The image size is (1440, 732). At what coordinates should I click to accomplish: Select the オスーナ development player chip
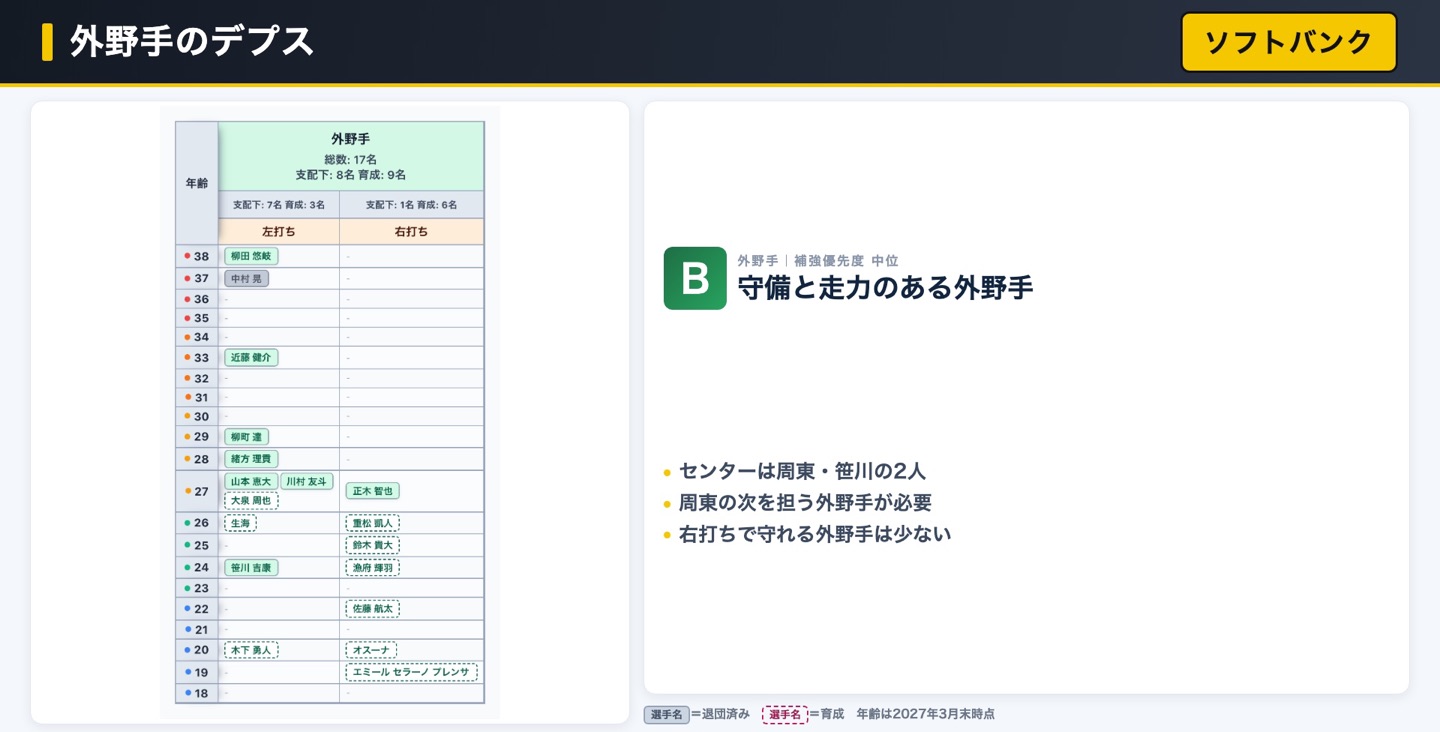(x=371, y=650)
